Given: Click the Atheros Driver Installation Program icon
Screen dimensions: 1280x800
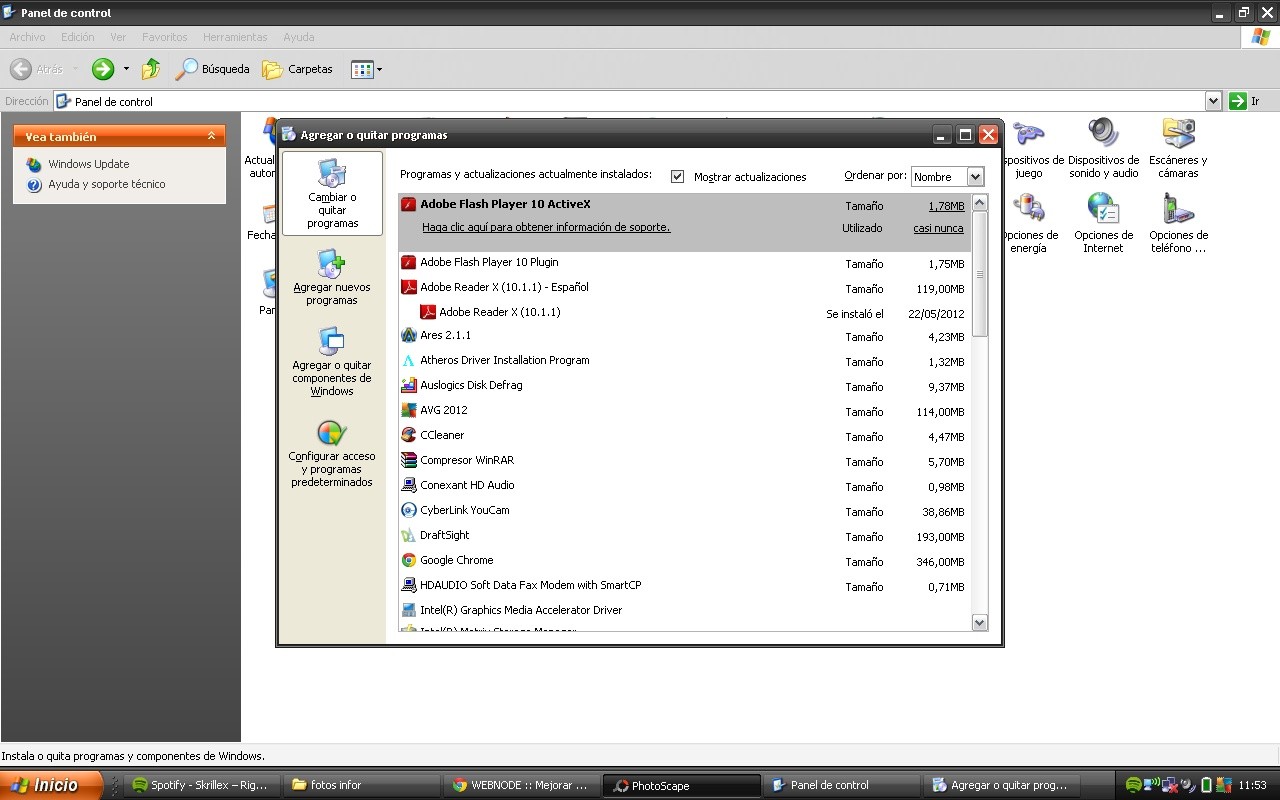Looking at the screenshot, I should click(x=408, y=360).
